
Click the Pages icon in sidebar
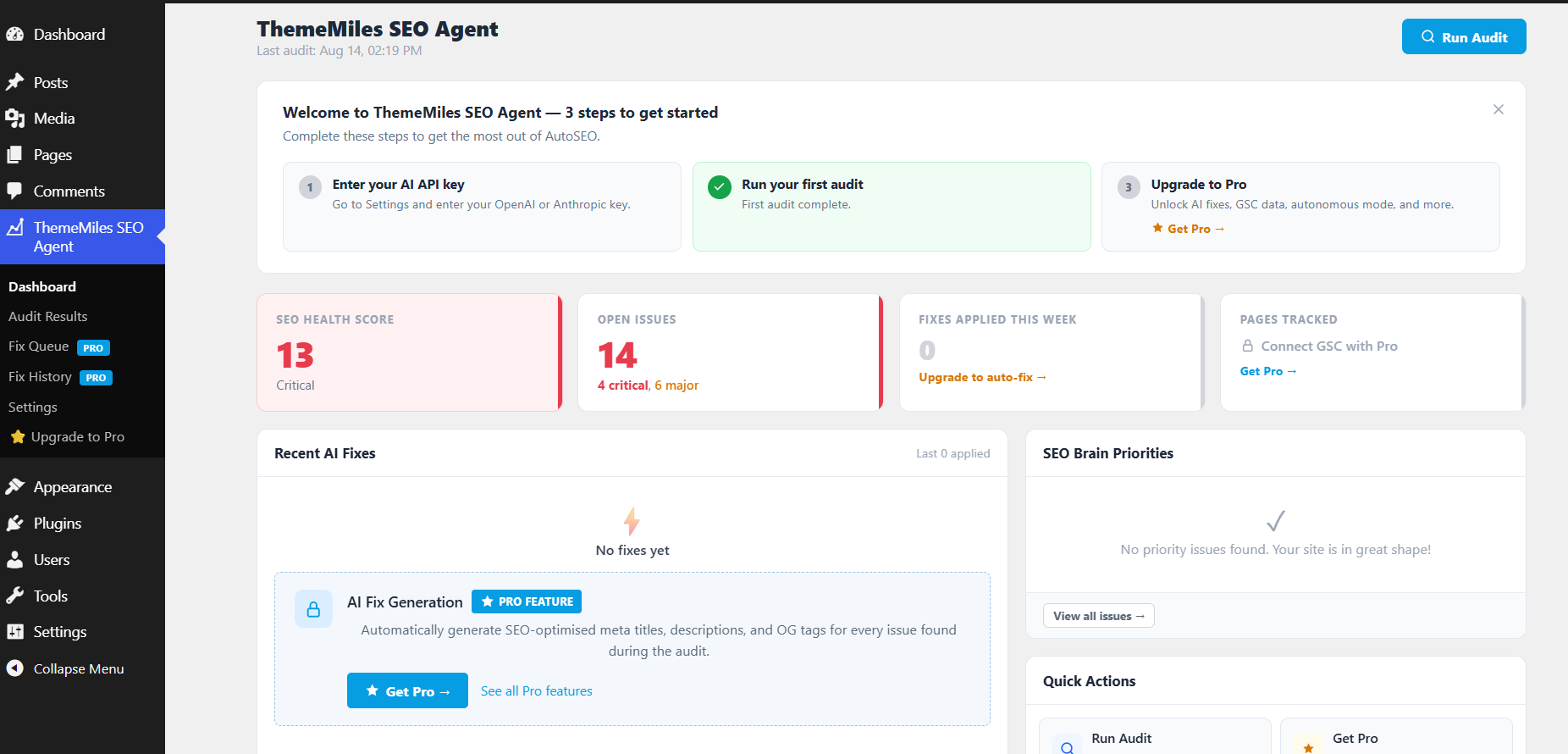[x=14, y=155]
